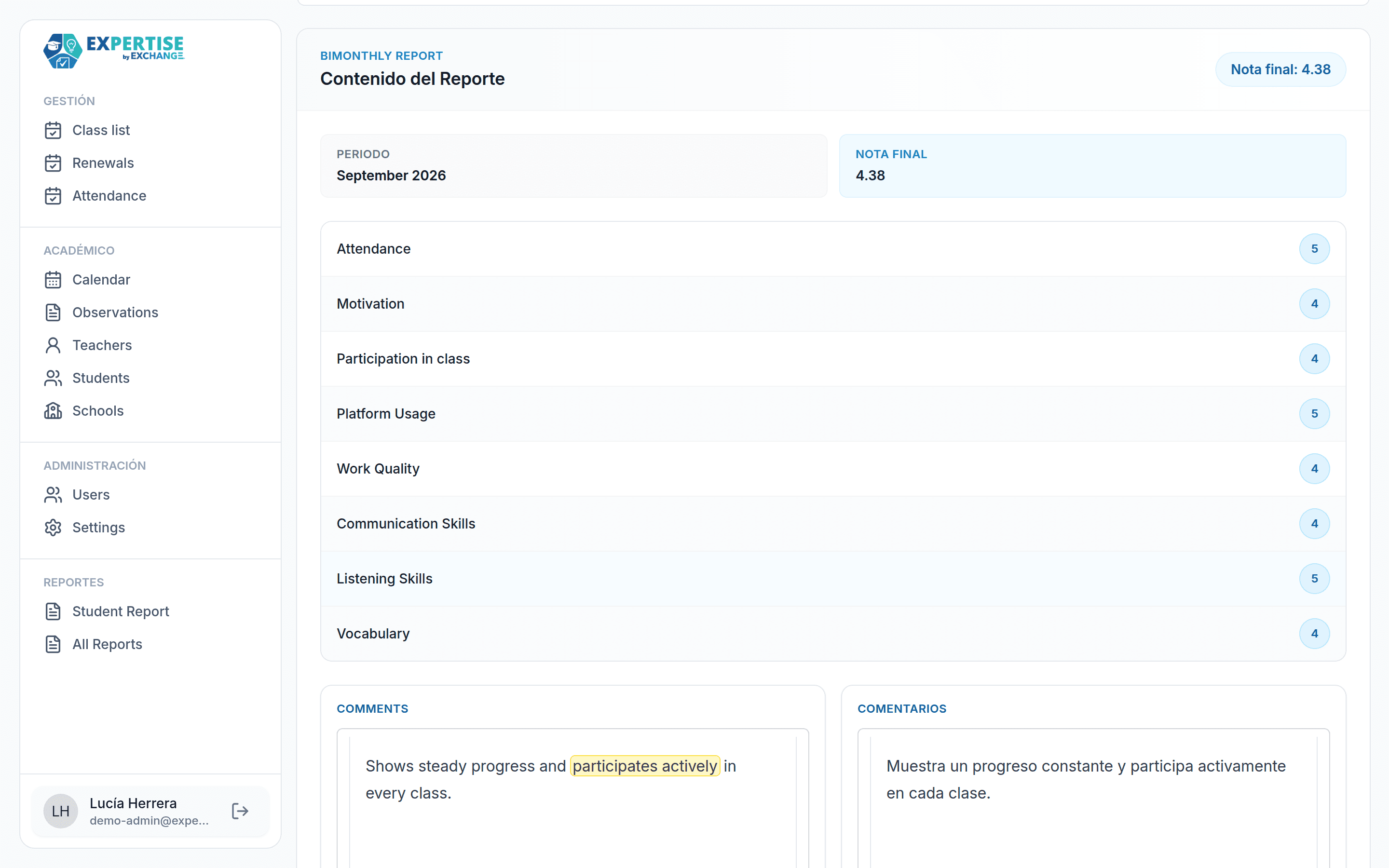Click the Nota final 4.38 badge
This screenshot has height=868, width=1389.
pyautogui.click(x=1280, y=69)
